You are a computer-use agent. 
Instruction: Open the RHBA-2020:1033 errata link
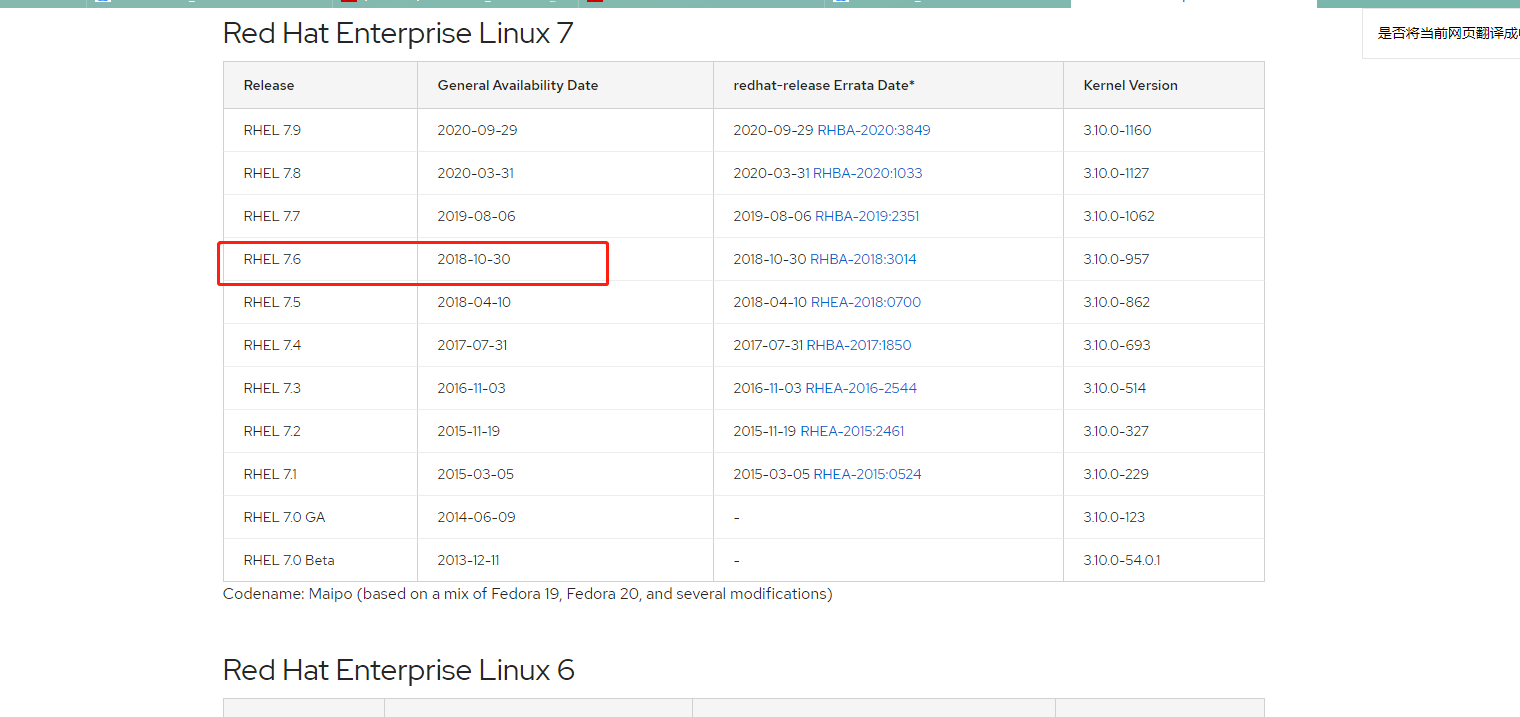coord(868,173)
